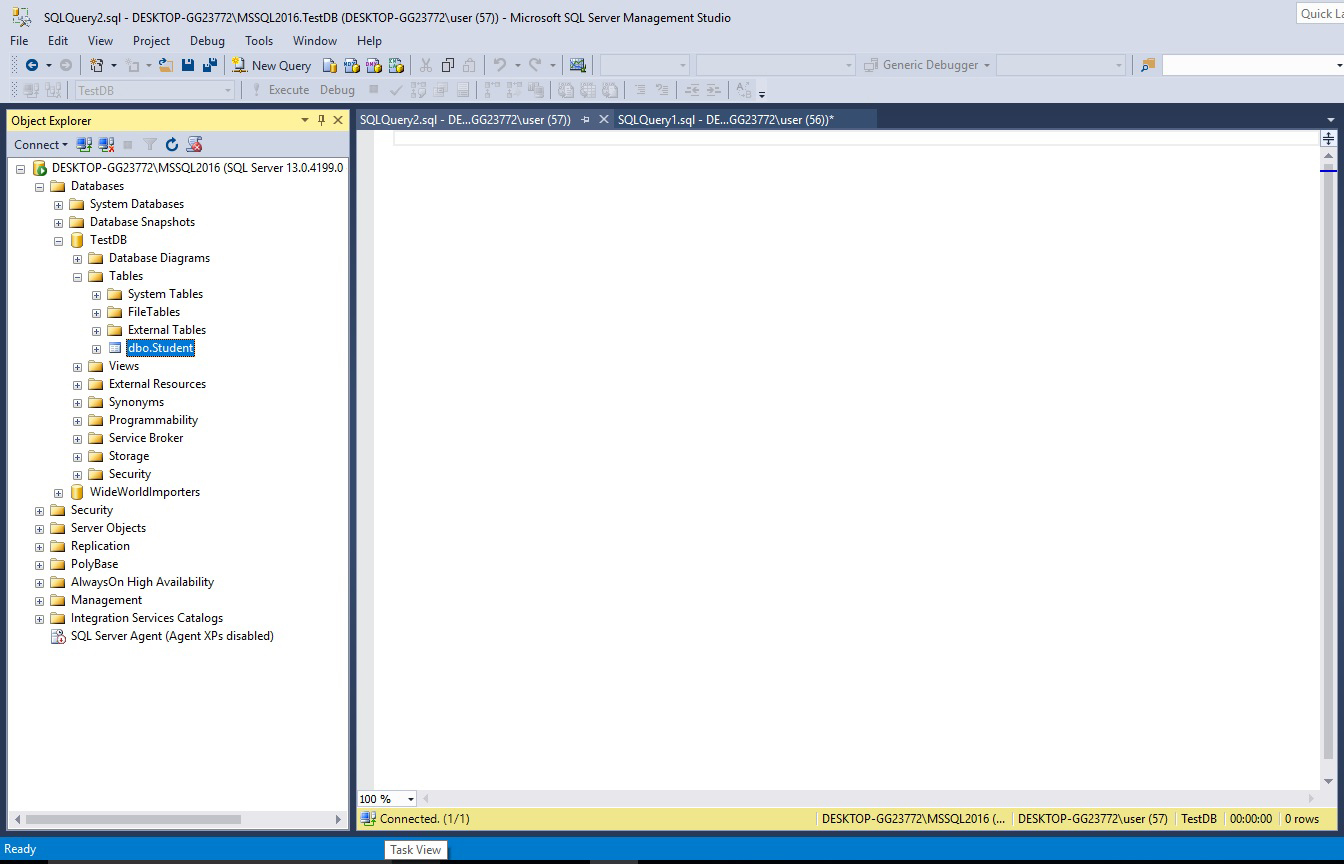This screenshot has width=1344, height=864.
Task: Click the Open File folder icon
Action: tap(166, 65)
